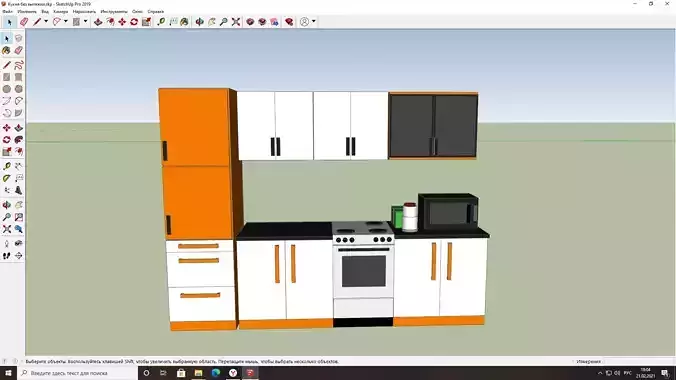Select the Pie arc tool in the left toolset
The width and height of the screenshot is (676, 380).
point(19,113)
